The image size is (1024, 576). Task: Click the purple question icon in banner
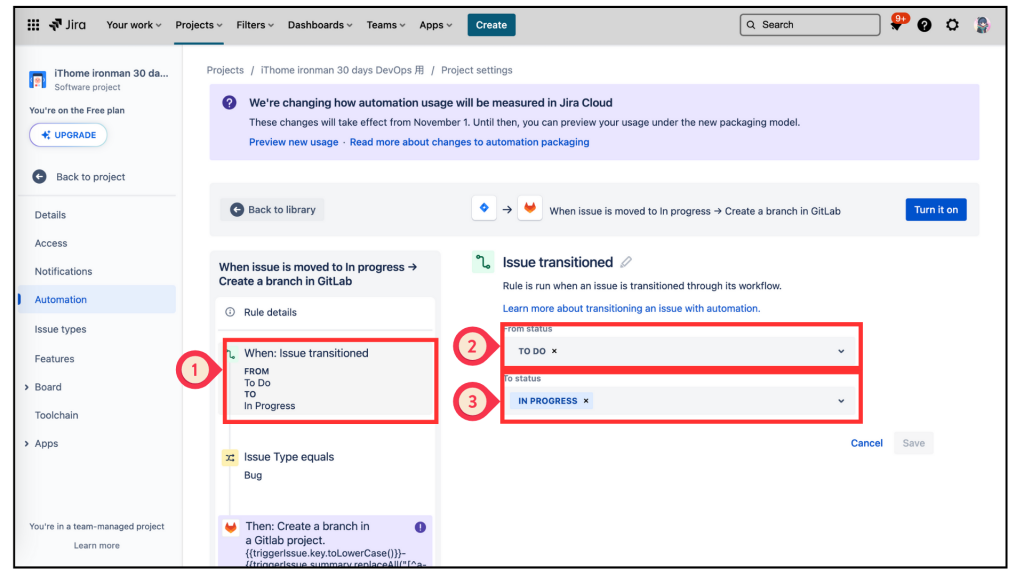pos(229,103)
